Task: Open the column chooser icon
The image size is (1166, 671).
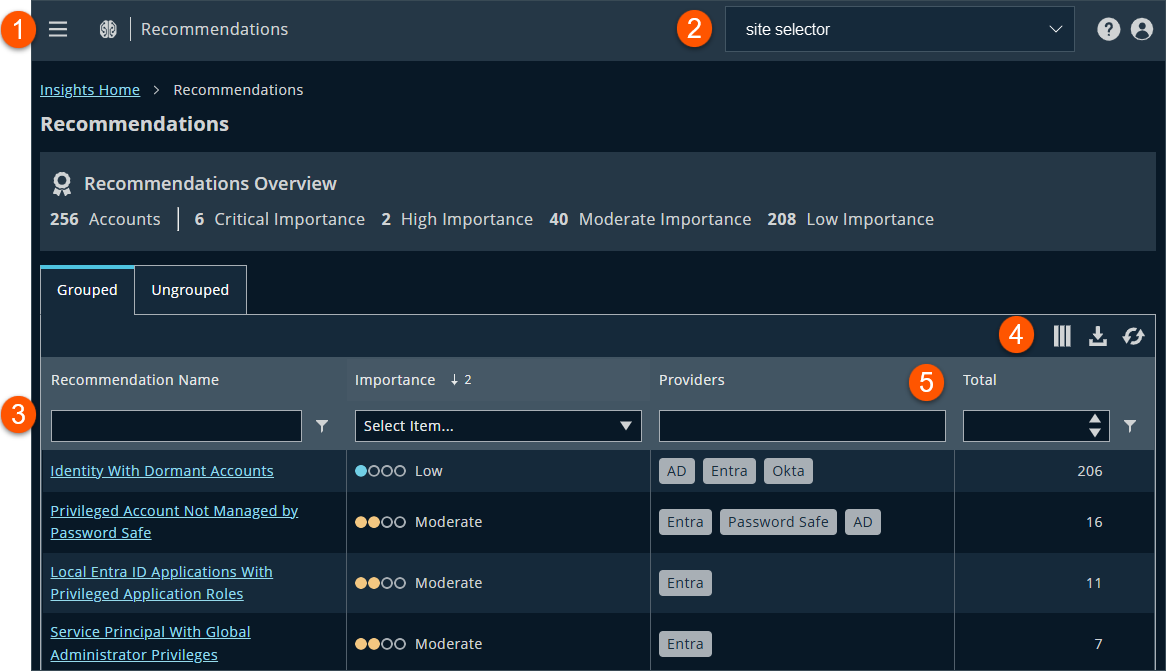Action: coord(1062,336)
